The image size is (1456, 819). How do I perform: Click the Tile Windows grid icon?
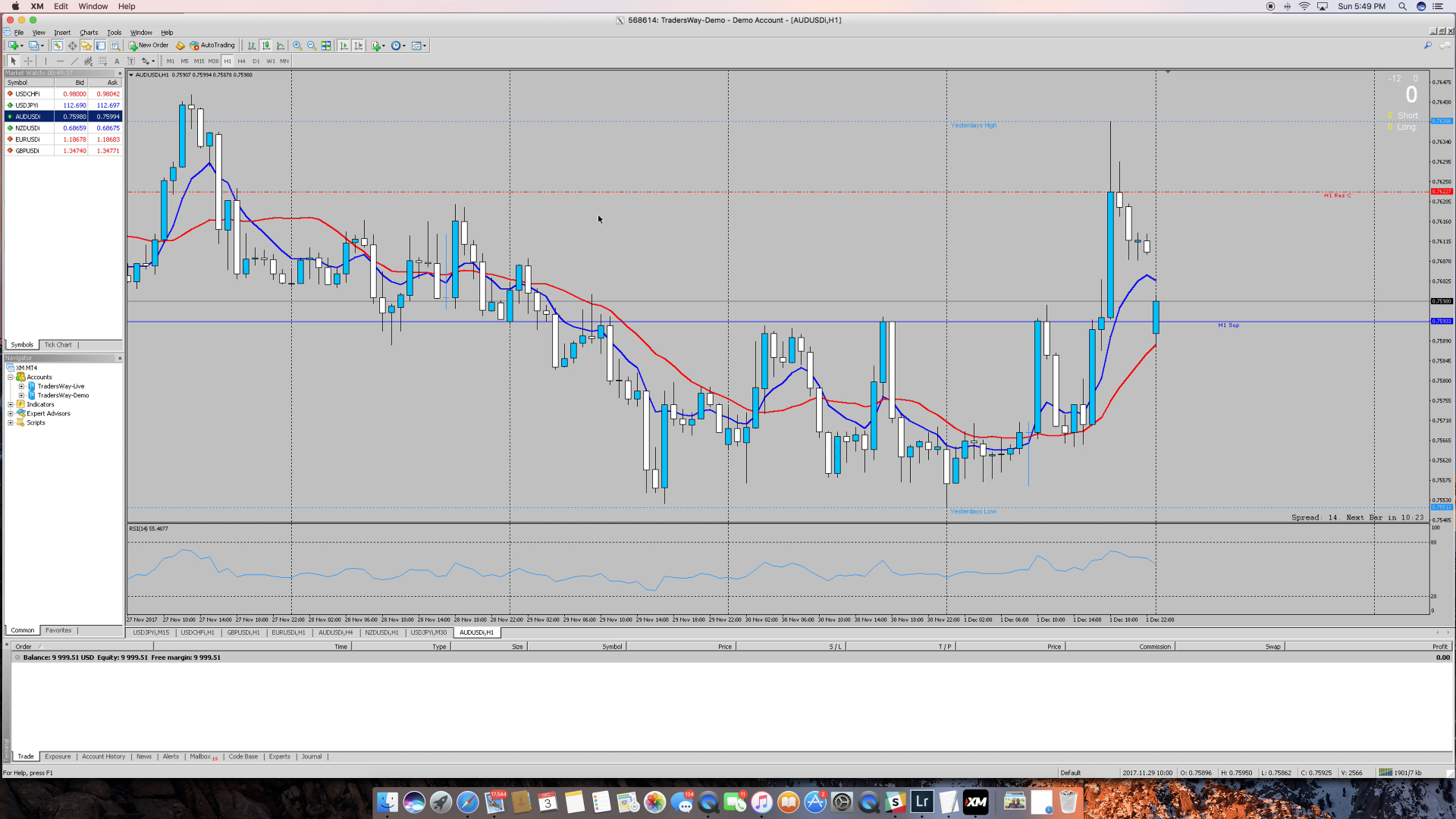326,45
